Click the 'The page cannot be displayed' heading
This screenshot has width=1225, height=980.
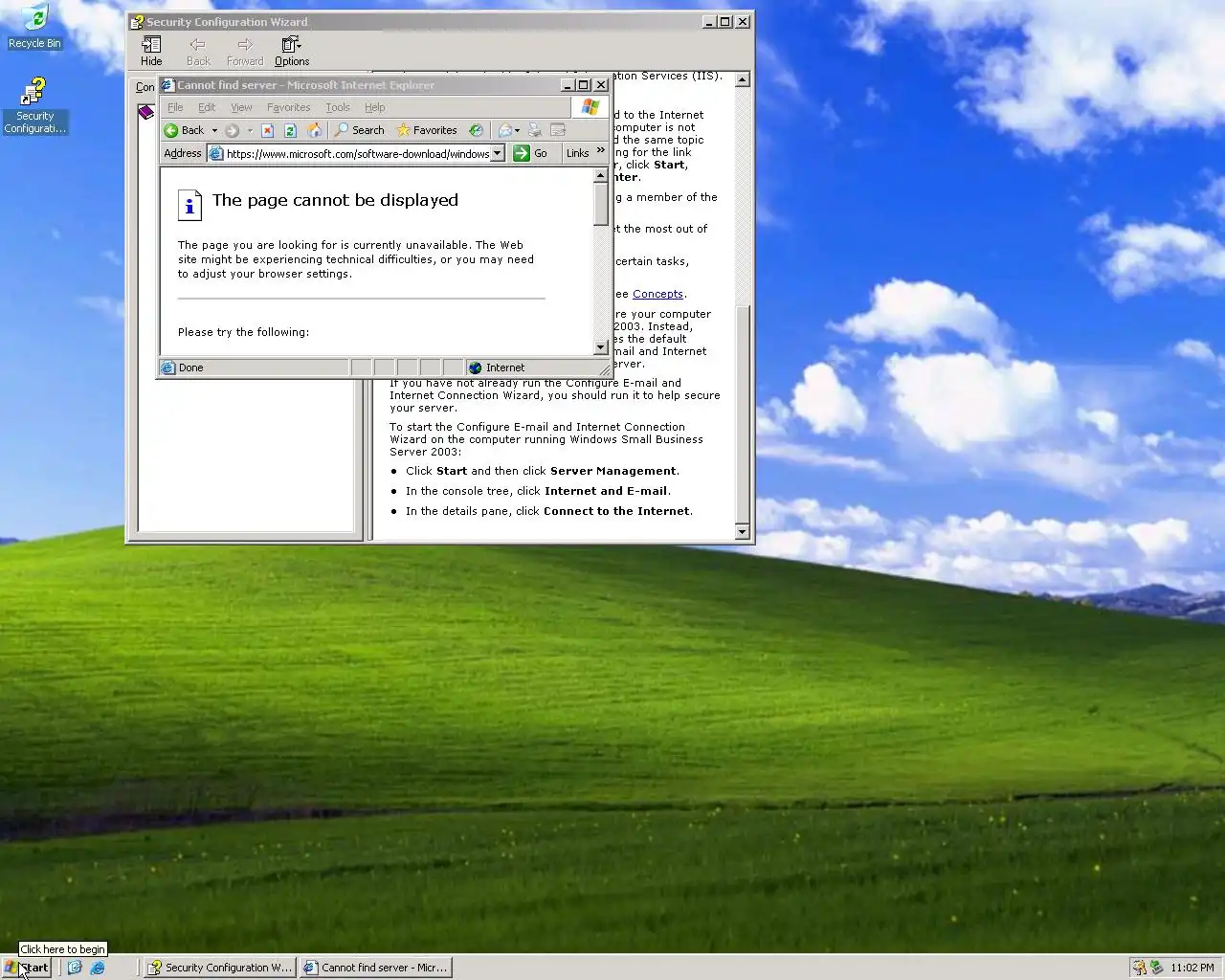pyautogui.click(x=335, y=200)
